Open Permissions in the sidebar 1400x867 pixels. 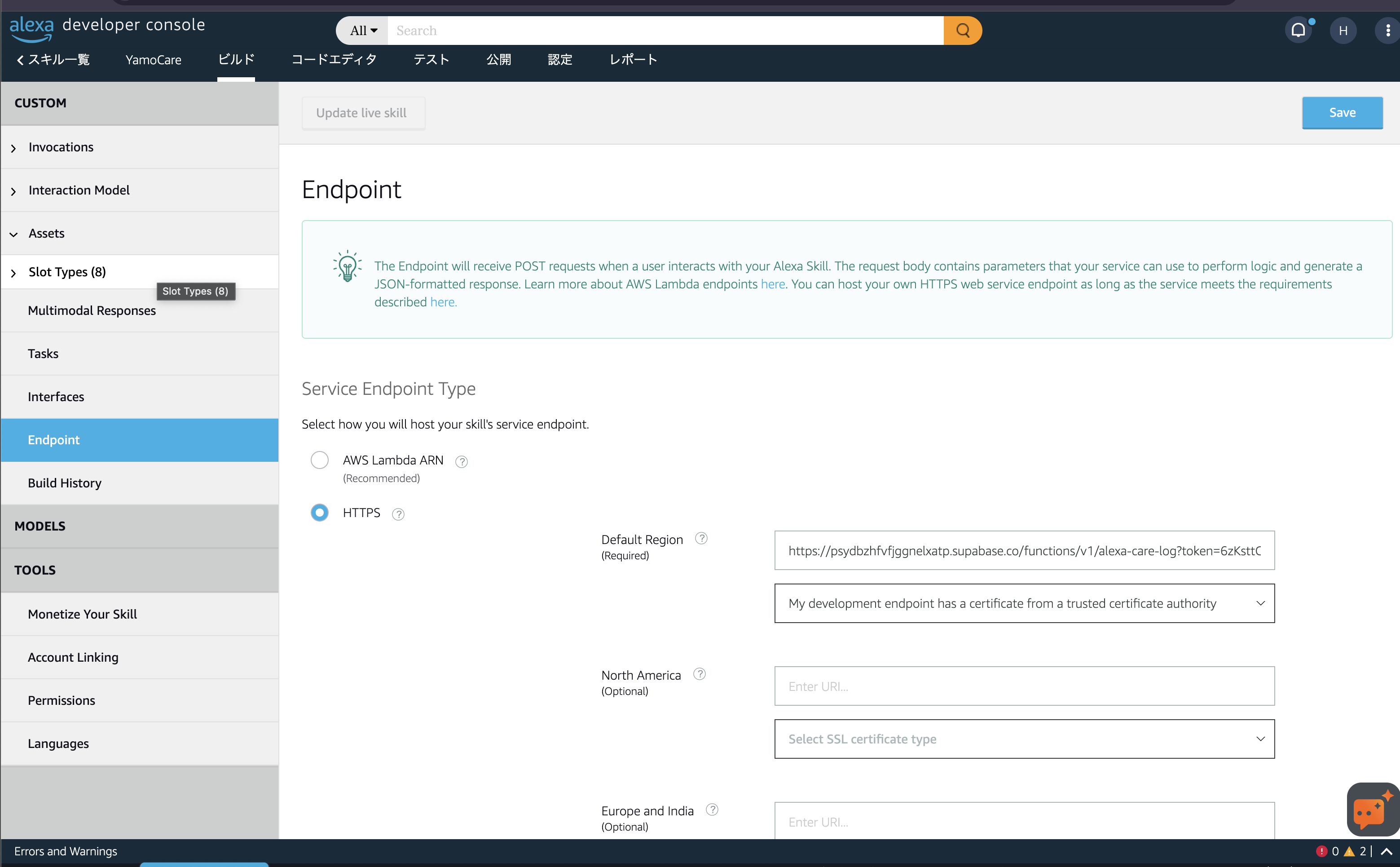click(x=140, y=700)
